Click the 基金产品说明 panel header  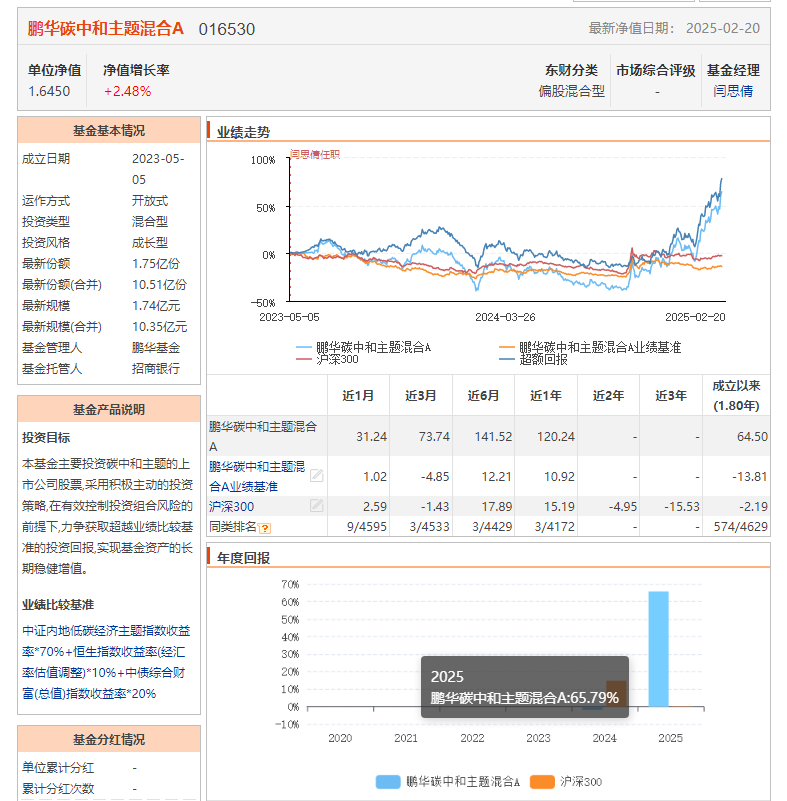(109, 409)
